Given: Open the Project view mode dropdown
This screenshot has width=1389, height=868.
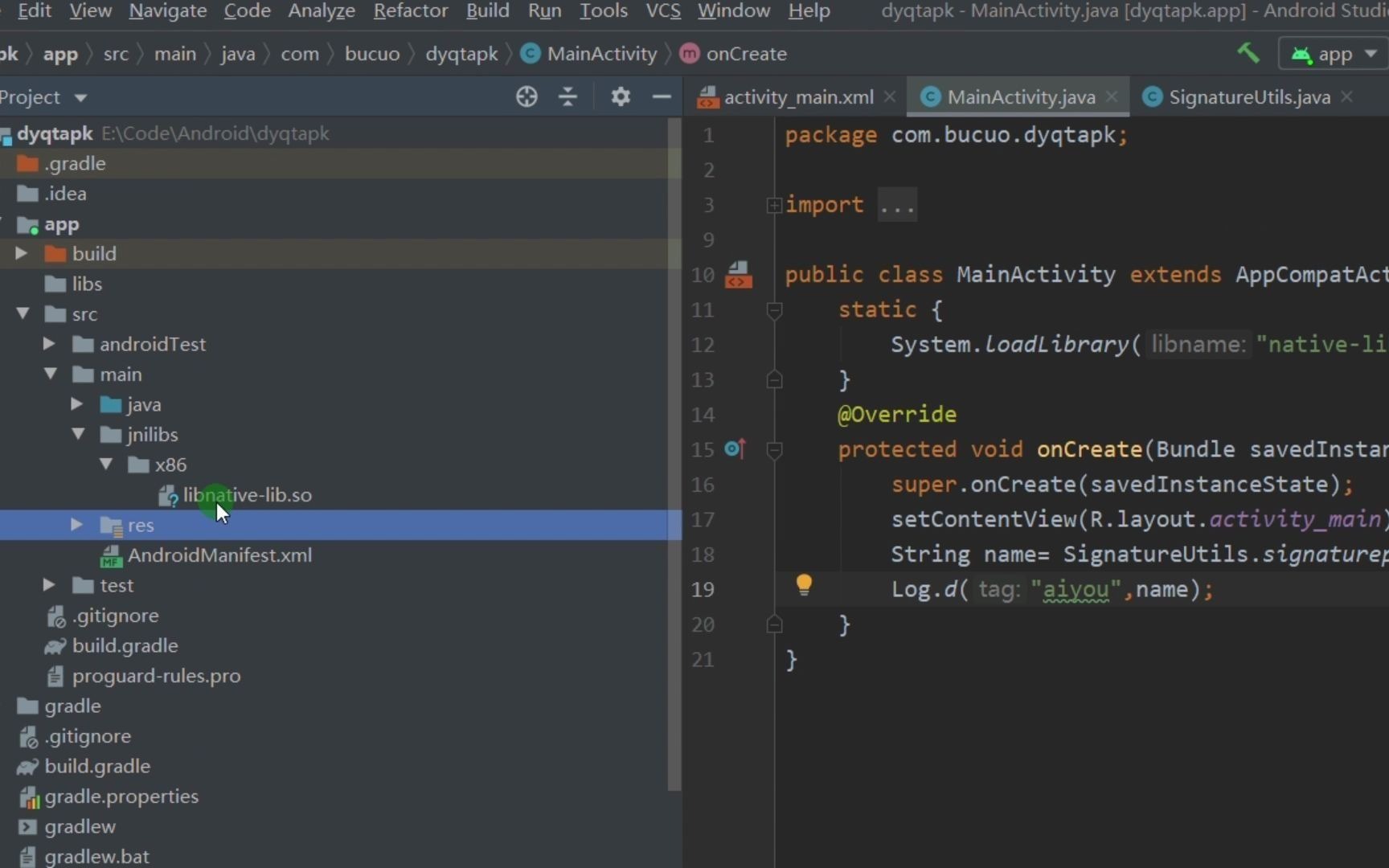Looking at the screenshot, I should click(80, 98).
